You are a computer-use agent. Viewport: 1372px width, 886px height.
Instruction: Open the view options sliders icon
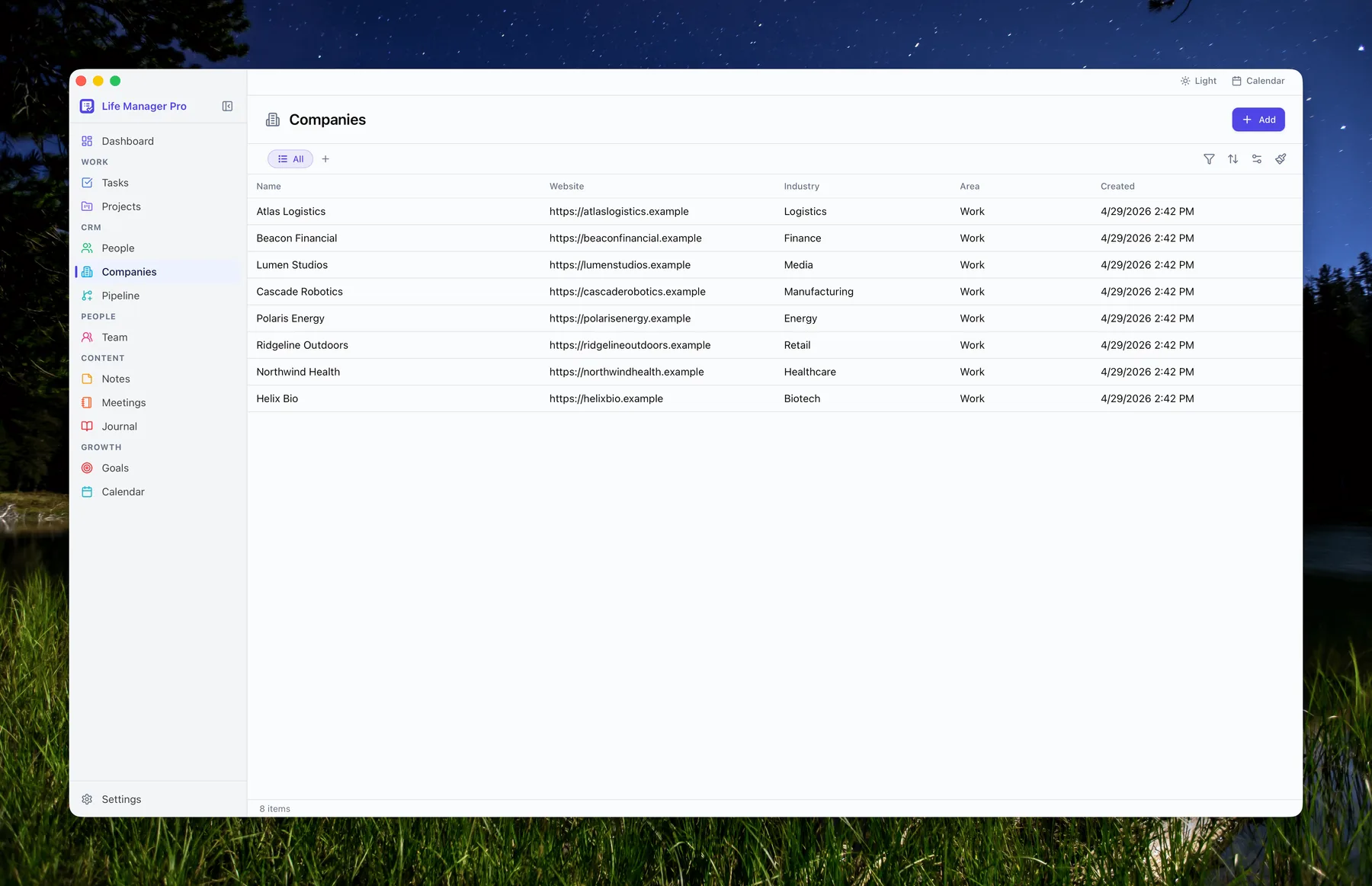[1257, 159]
